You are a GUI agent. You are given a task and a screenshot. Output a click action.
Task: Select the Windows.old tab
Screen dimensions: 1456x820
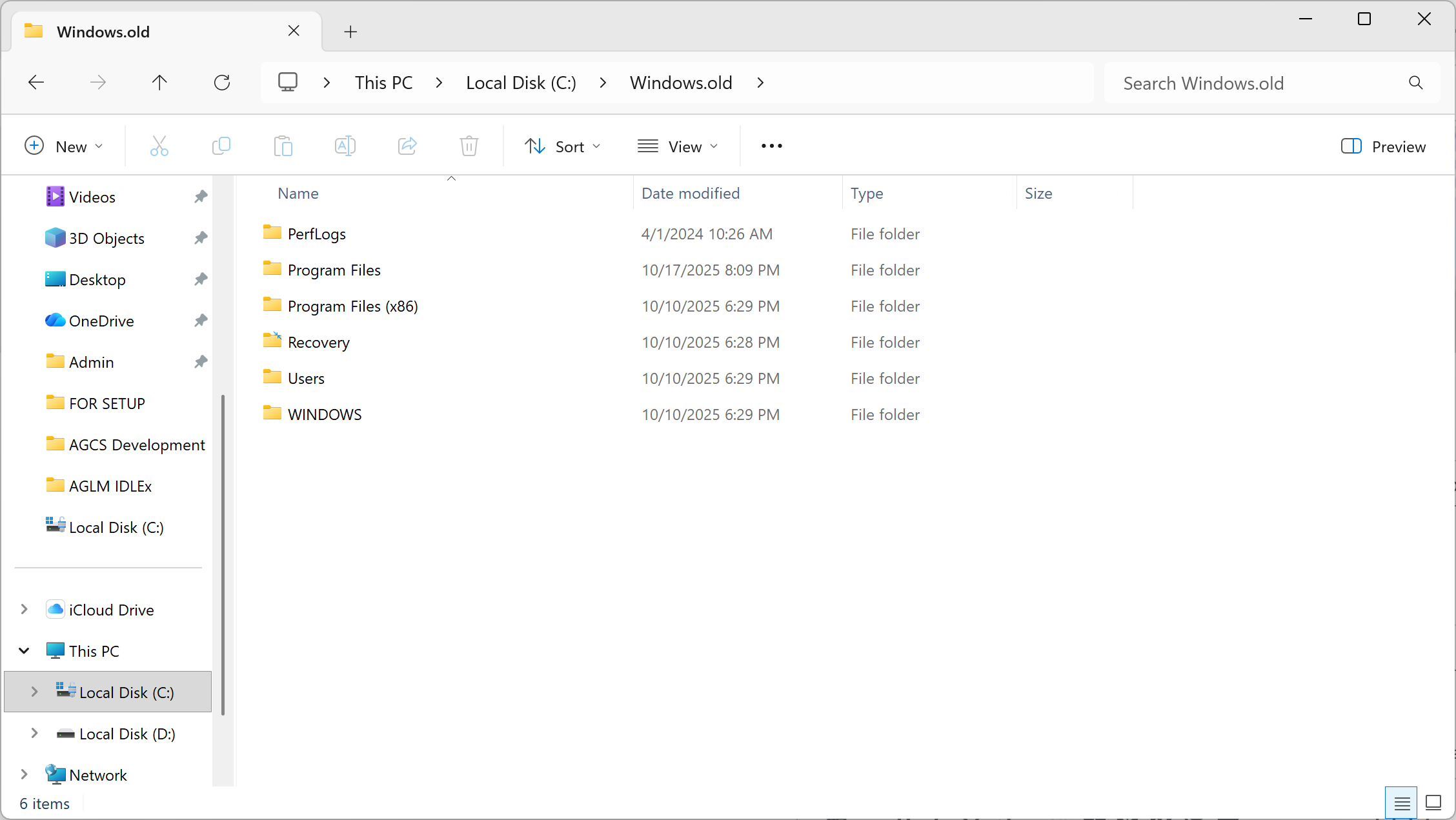coord(167,32)
